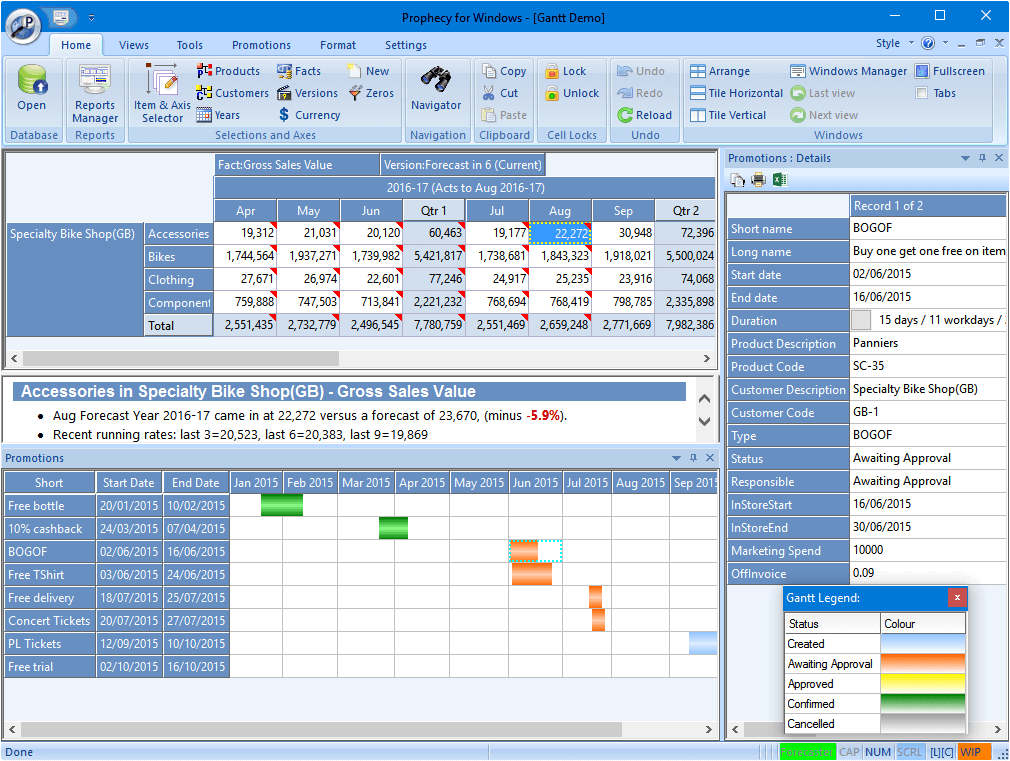
Task: Click the orange Awaiting Approval colour swatch
Action: click(921, 663)
